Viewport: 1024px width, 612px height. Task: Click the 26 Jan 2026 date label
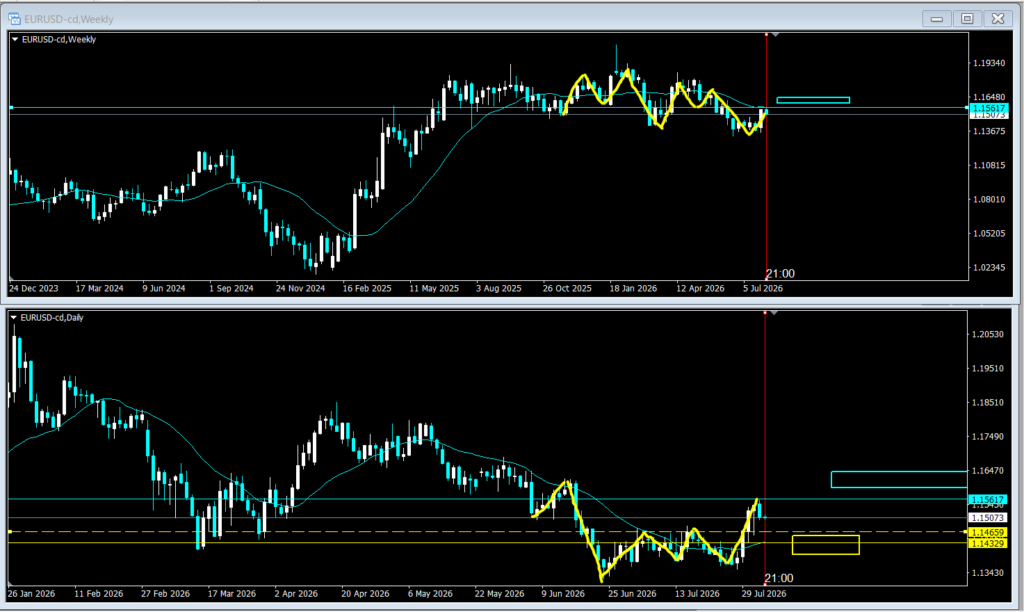click(31, 594)
